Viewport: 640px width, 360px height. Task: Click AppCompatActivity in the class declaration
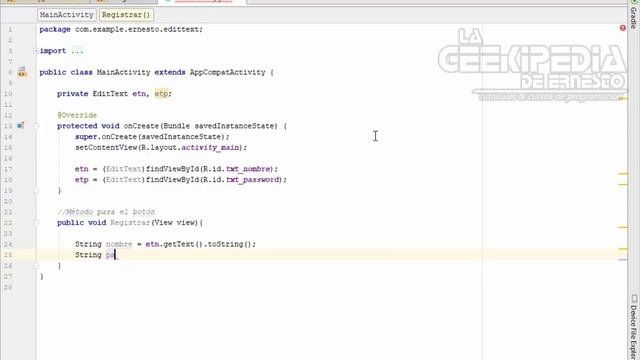point(227,72)
